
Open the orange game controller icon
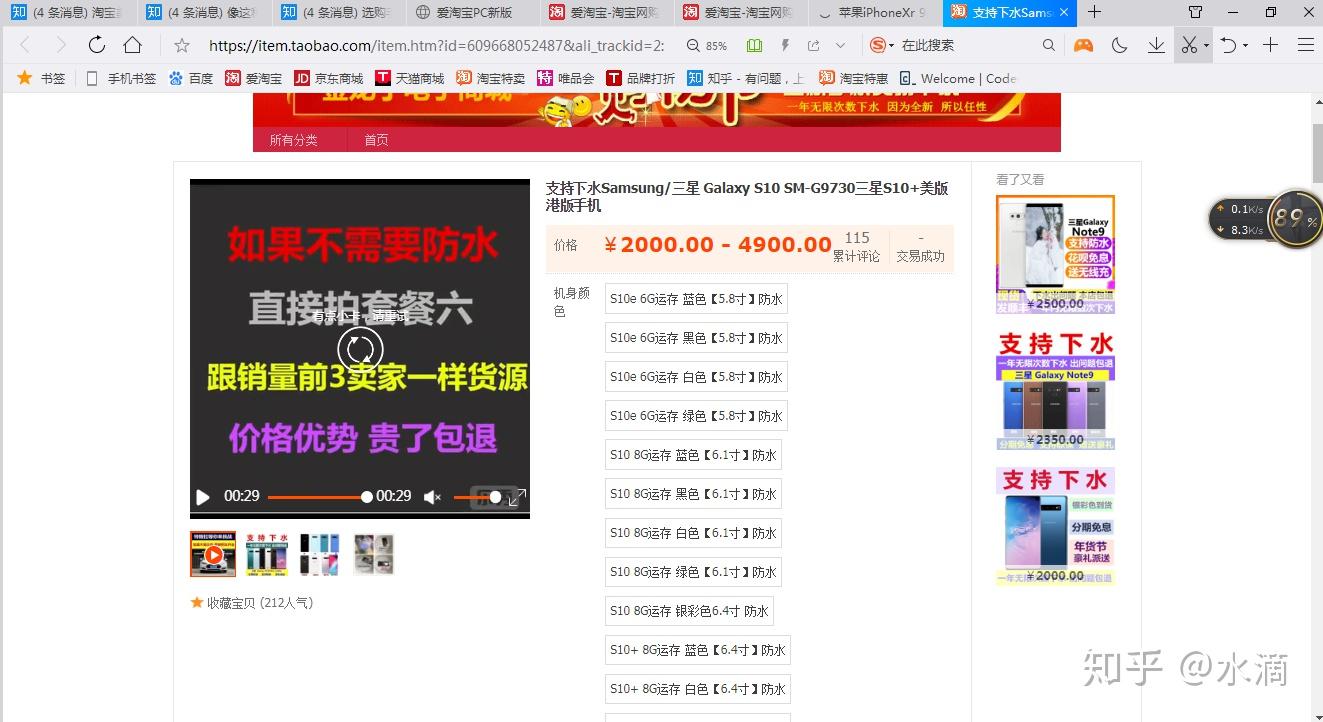coord(1083,45)
